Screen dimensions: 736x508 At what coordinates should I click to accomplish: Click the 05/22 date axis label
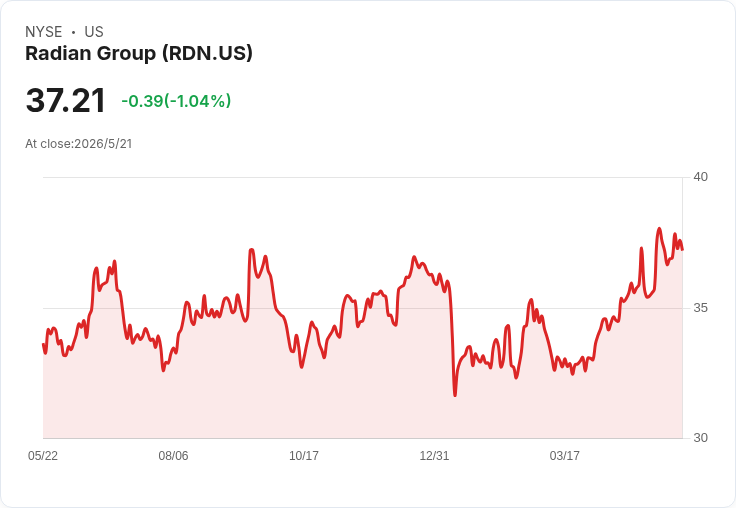(x=43, y=455)
